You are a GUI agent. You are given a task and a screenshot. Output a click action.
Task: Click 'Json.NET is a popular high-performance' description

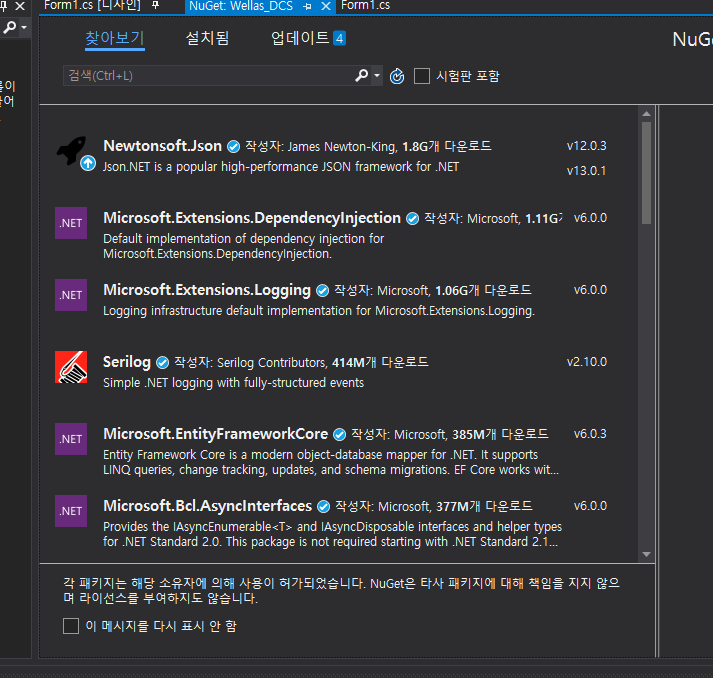tap(281, 167)
